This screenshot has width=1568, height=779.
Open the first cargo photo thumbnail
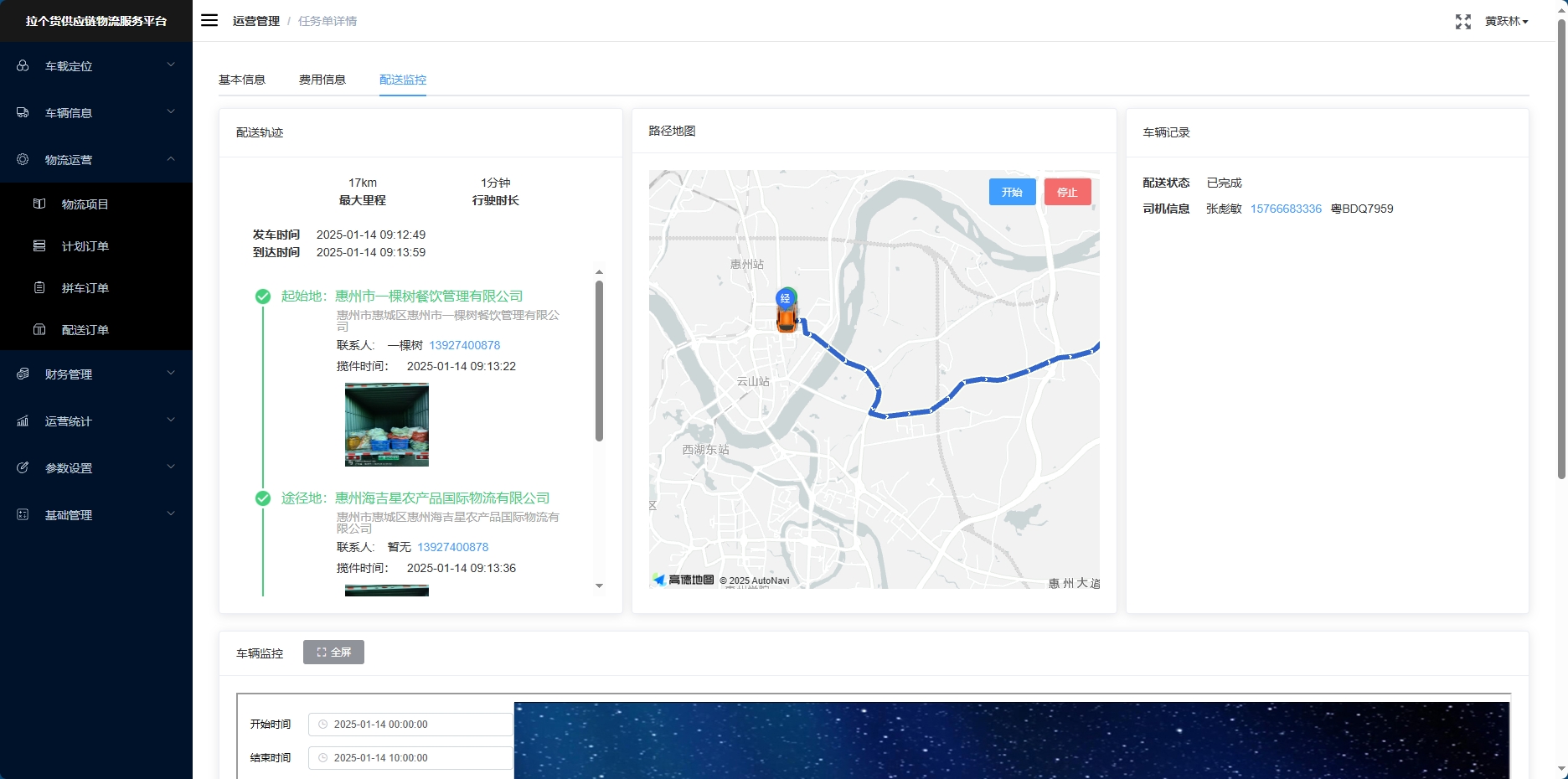[x=387, y=425]
